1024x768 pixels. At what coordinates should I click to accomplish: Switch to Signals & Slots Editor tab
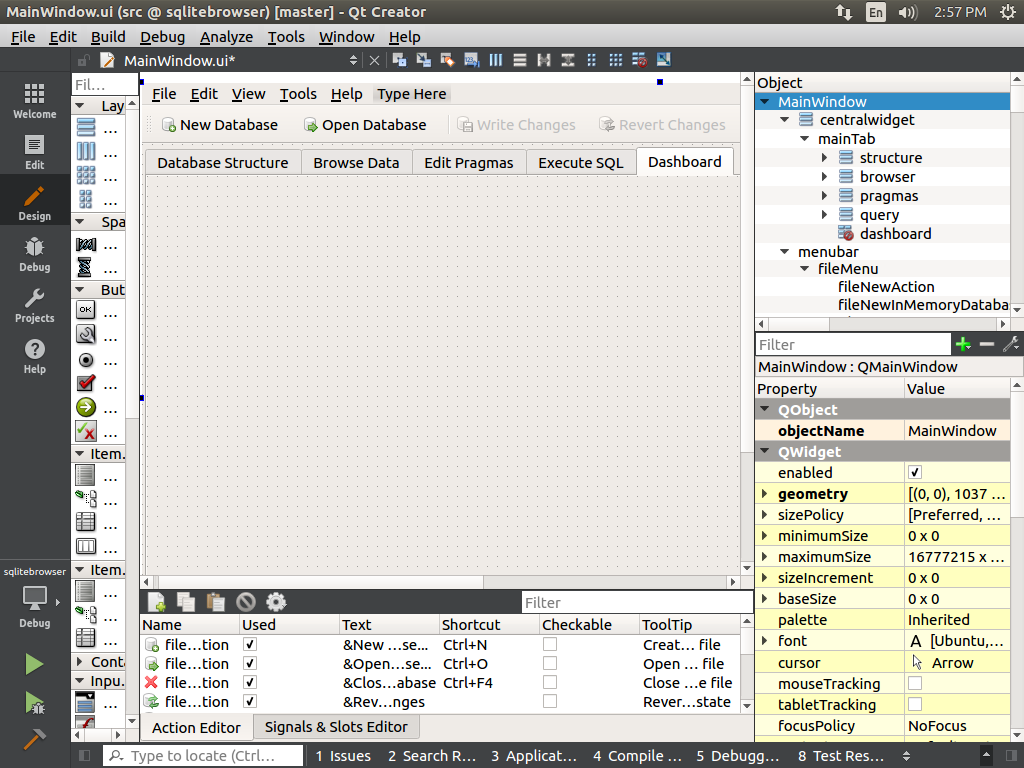pyautogui.click(x=336, y=727)
